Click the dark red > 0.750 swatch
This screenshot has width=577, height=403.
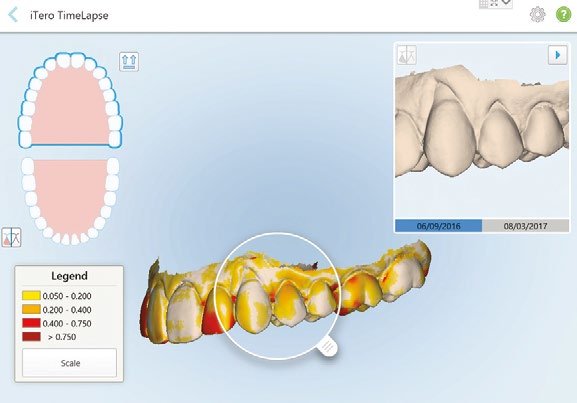click(x=31, y=336)
